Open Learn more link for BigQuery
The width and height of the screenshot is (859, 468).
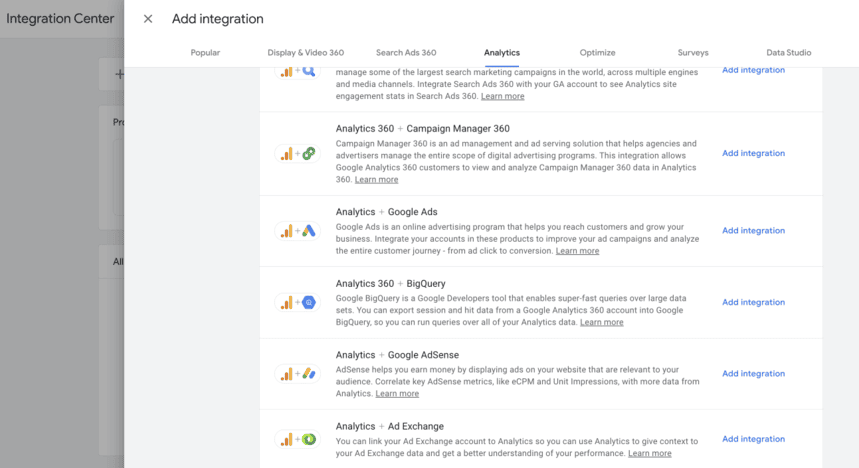point(601,322)
